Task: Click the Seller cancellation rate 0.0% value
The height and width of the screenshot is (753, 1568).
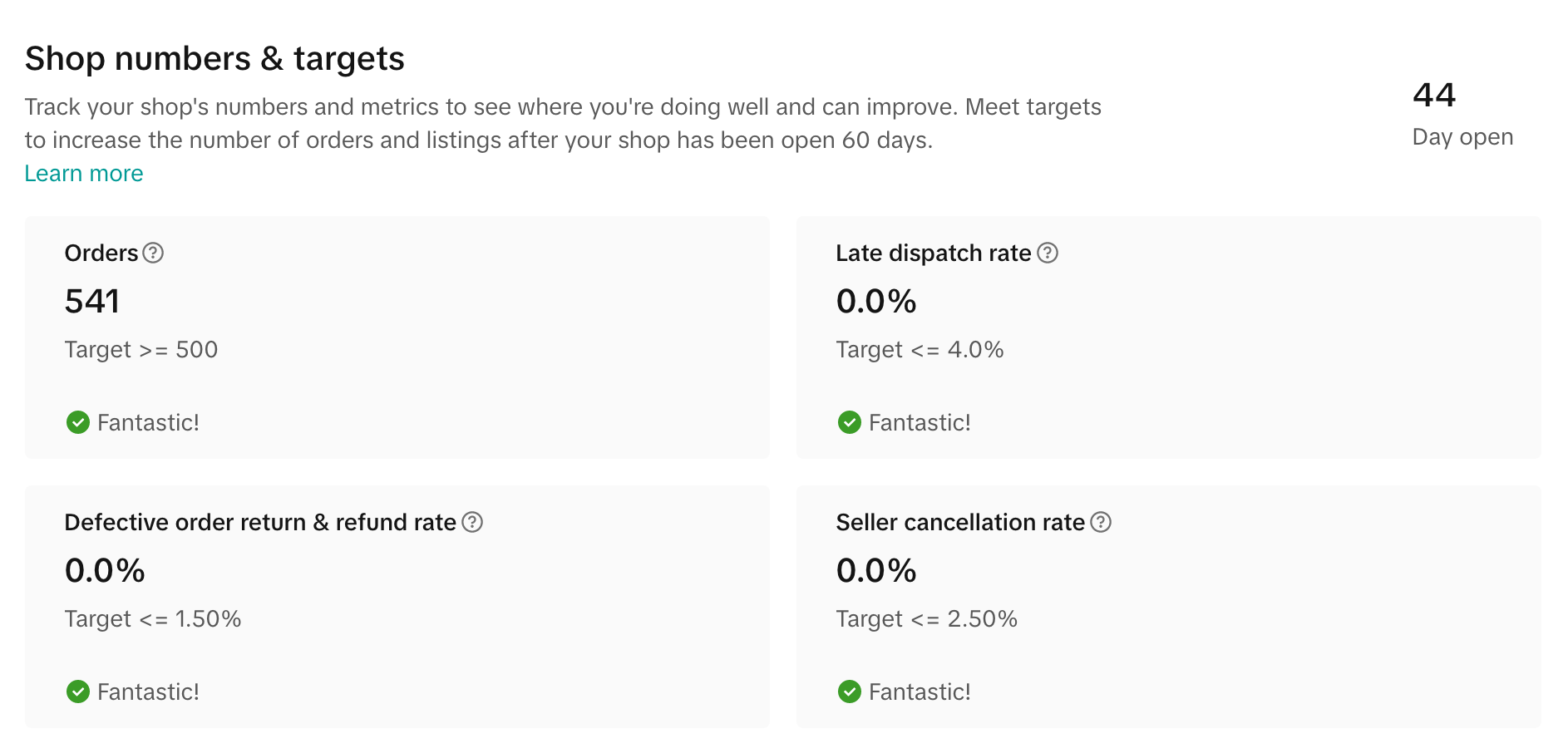Action: coord(876,570)
